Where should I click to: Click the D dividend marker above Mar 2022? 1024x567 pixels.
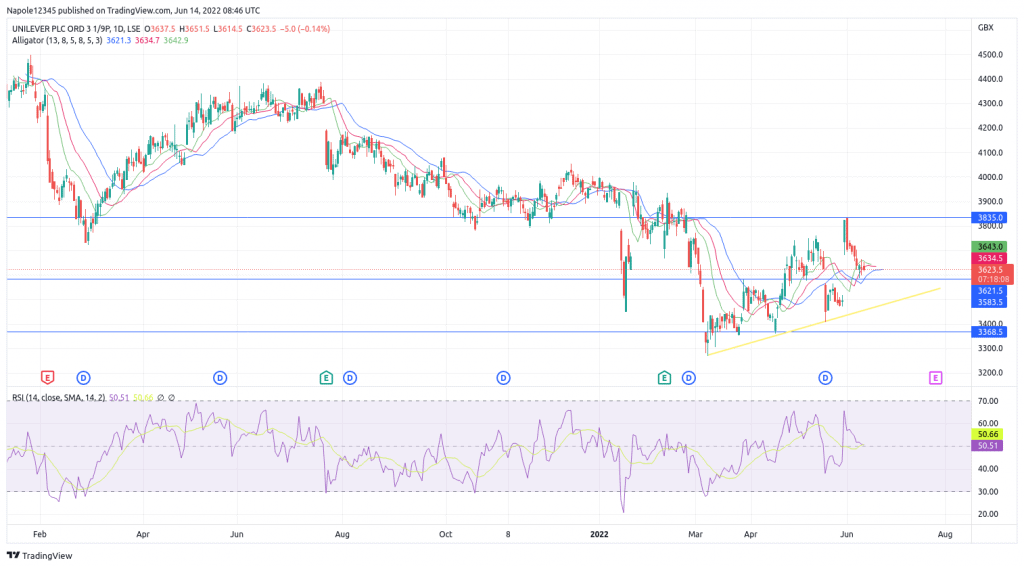tap(688, 378)
